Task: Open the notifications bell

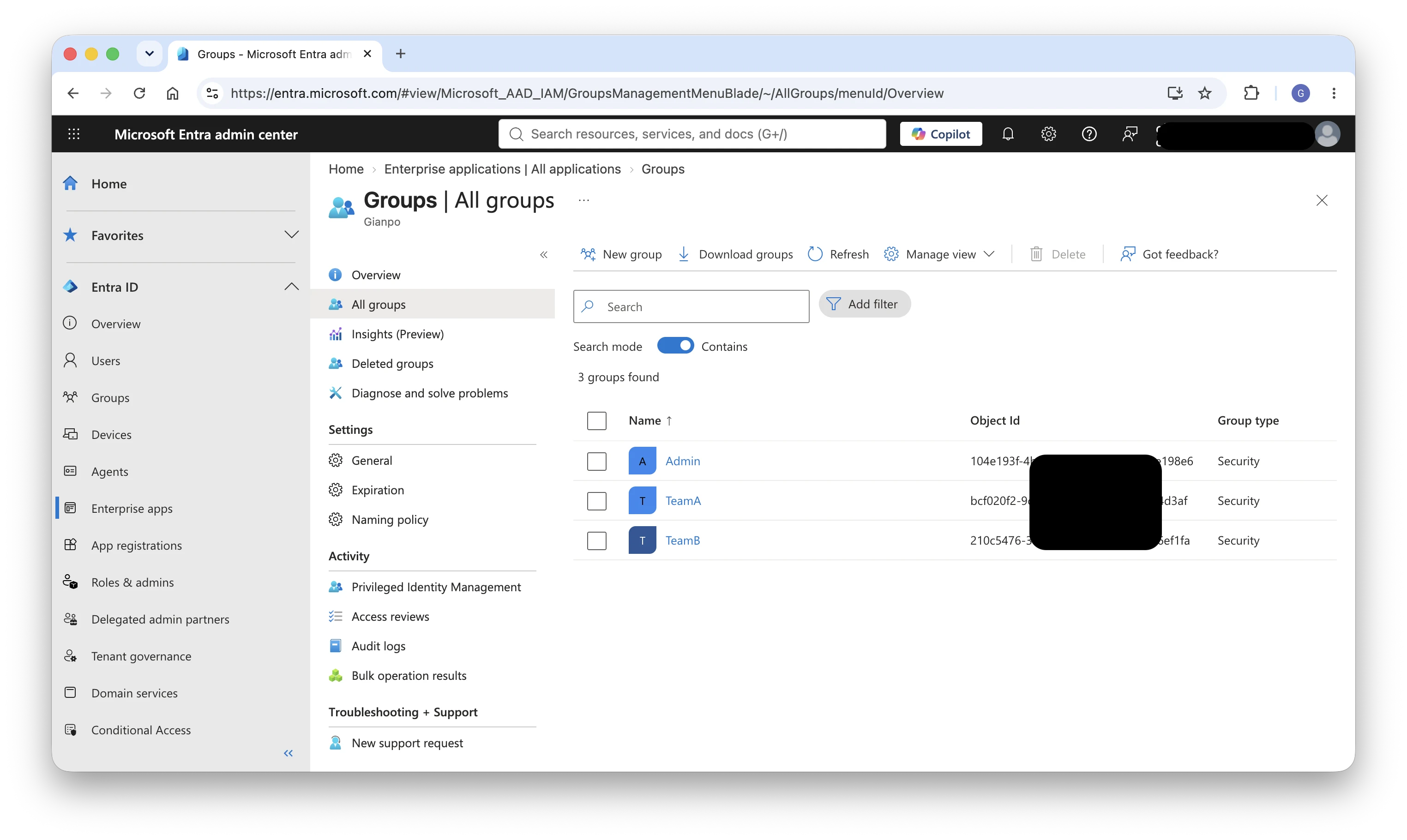Action: click(x=1008, y=134)
